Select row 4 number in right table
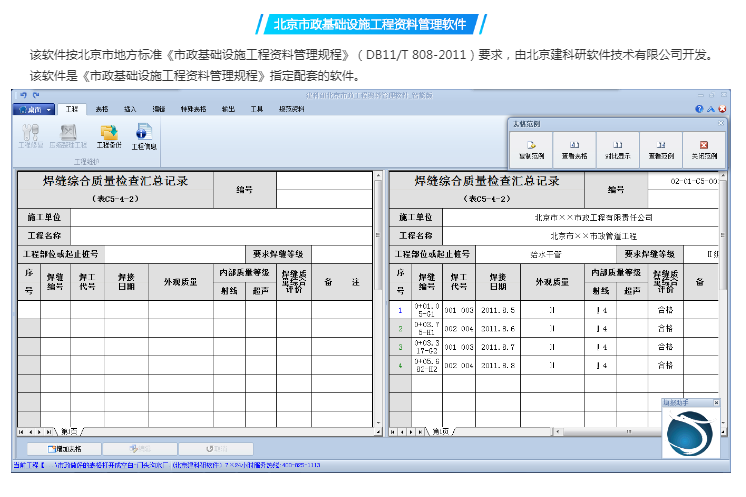Viewport: 746px width, 497px height. [400, 366]
